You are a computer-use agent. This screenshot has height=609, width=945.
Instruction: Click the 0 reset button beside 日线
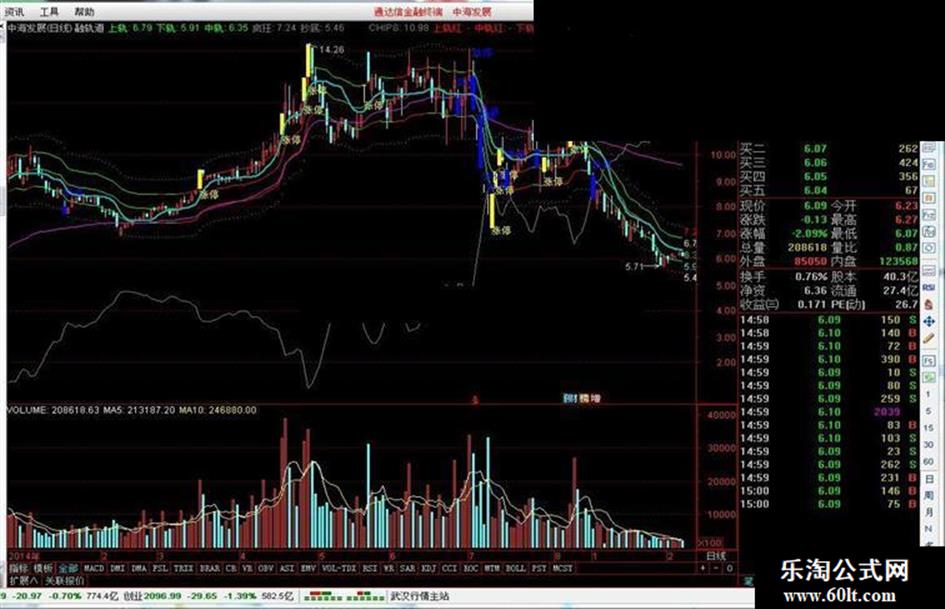pos(729,568)
